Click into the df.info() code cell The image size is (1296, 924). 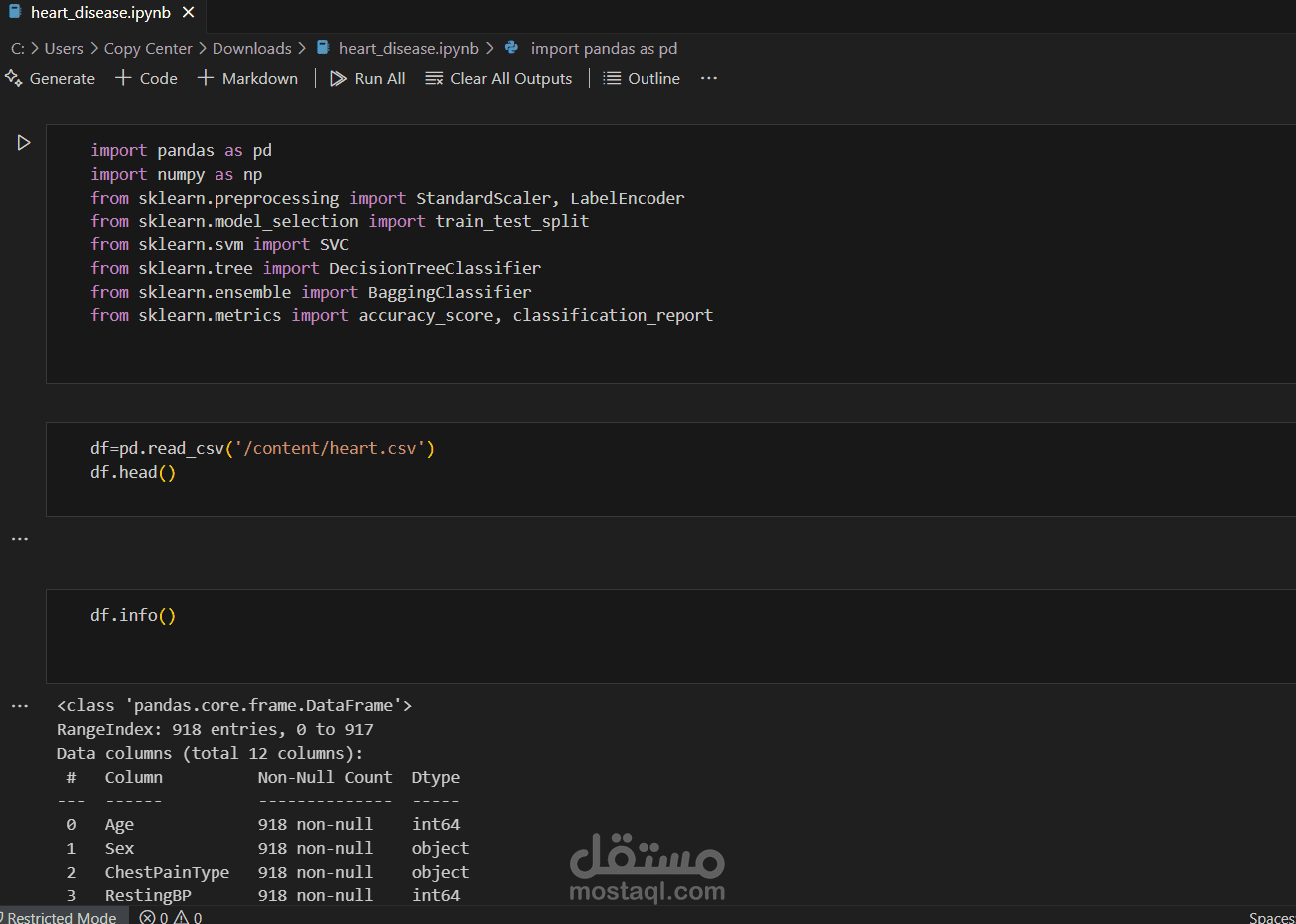click(x=670, y=636)
